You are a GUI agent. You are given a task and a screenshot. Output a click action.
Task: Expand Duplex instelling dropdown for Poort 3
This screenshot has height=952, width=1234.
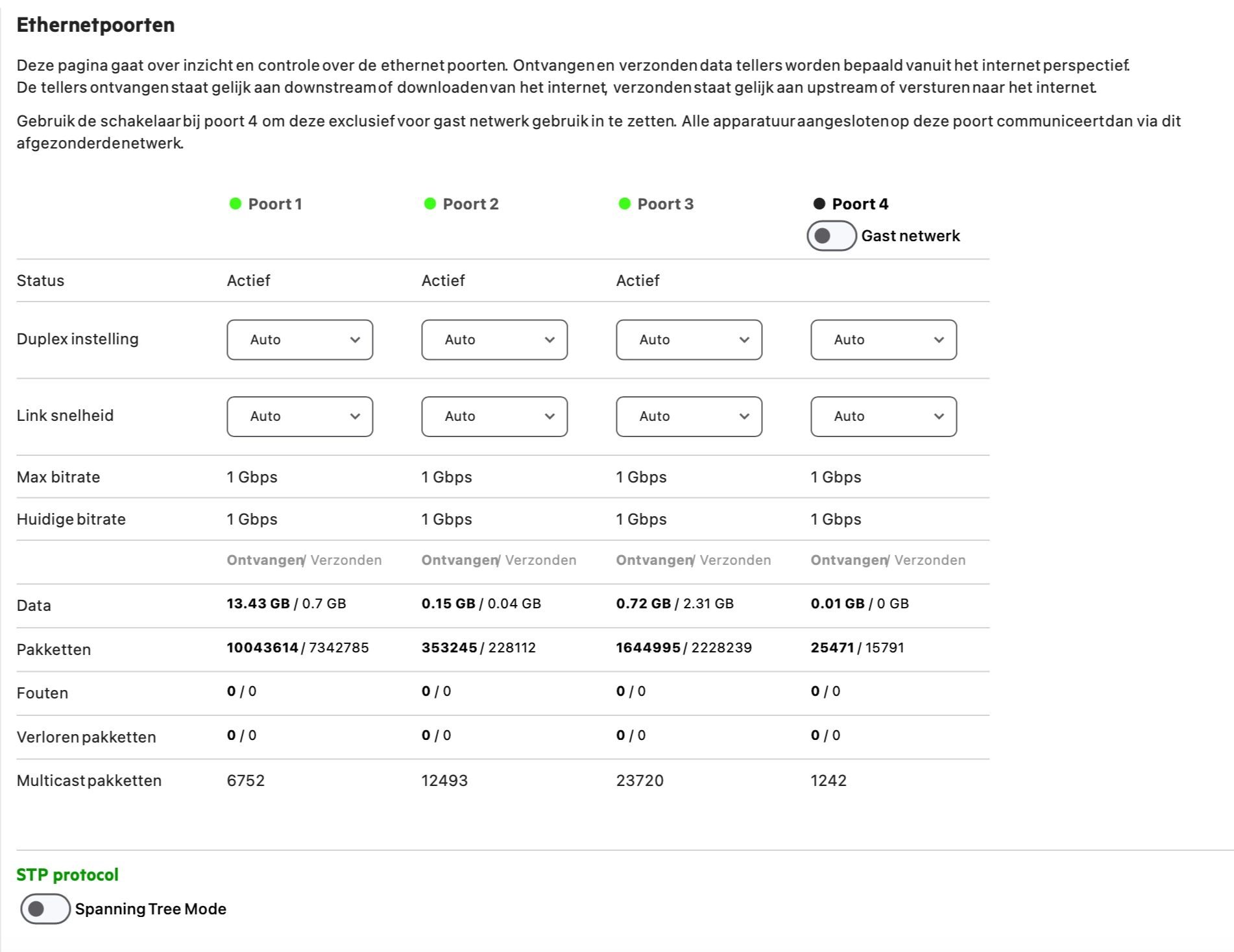click(689, 340)
